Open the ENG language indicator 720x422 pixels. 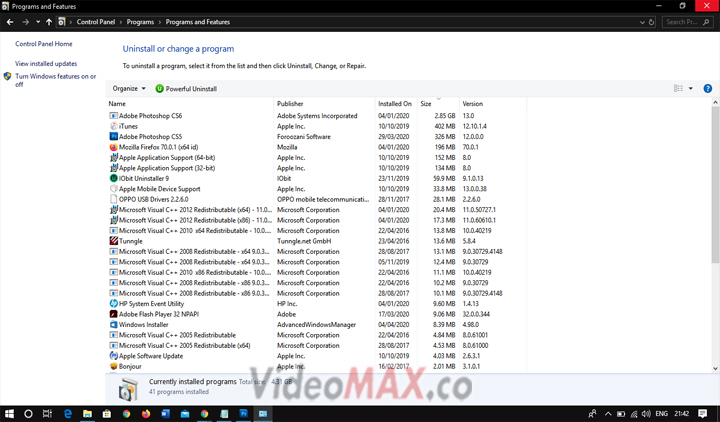pos(661,414)
